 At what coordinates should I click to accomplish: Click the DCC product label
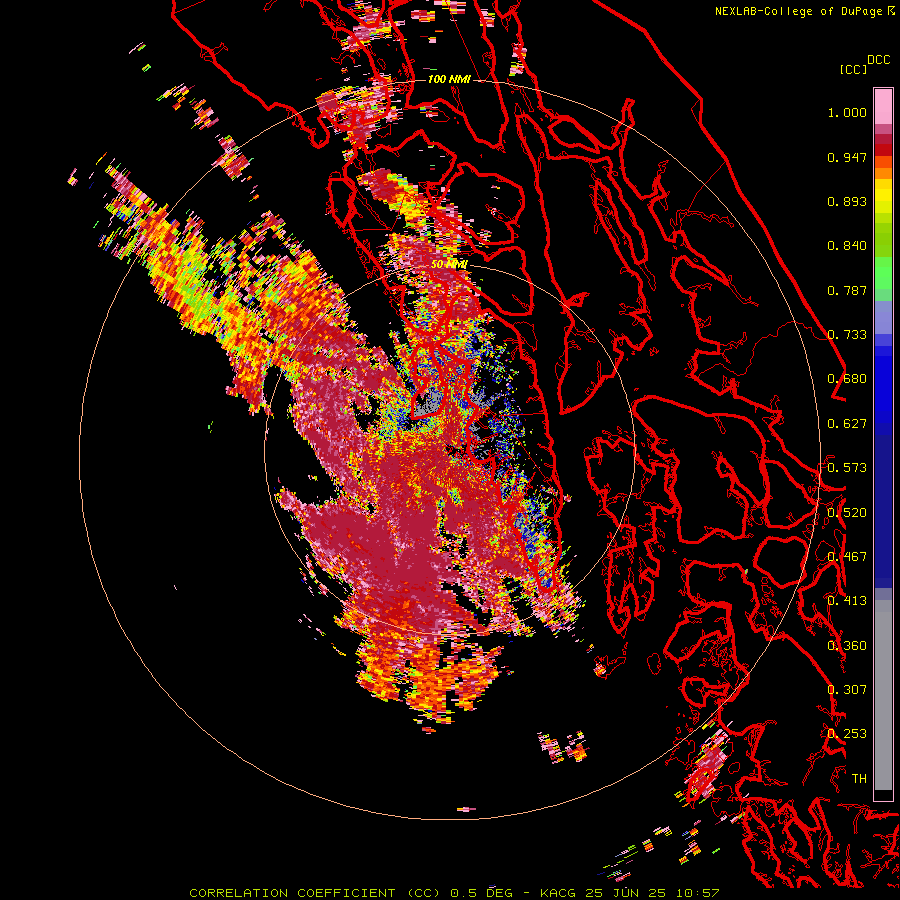pos(879,59)
